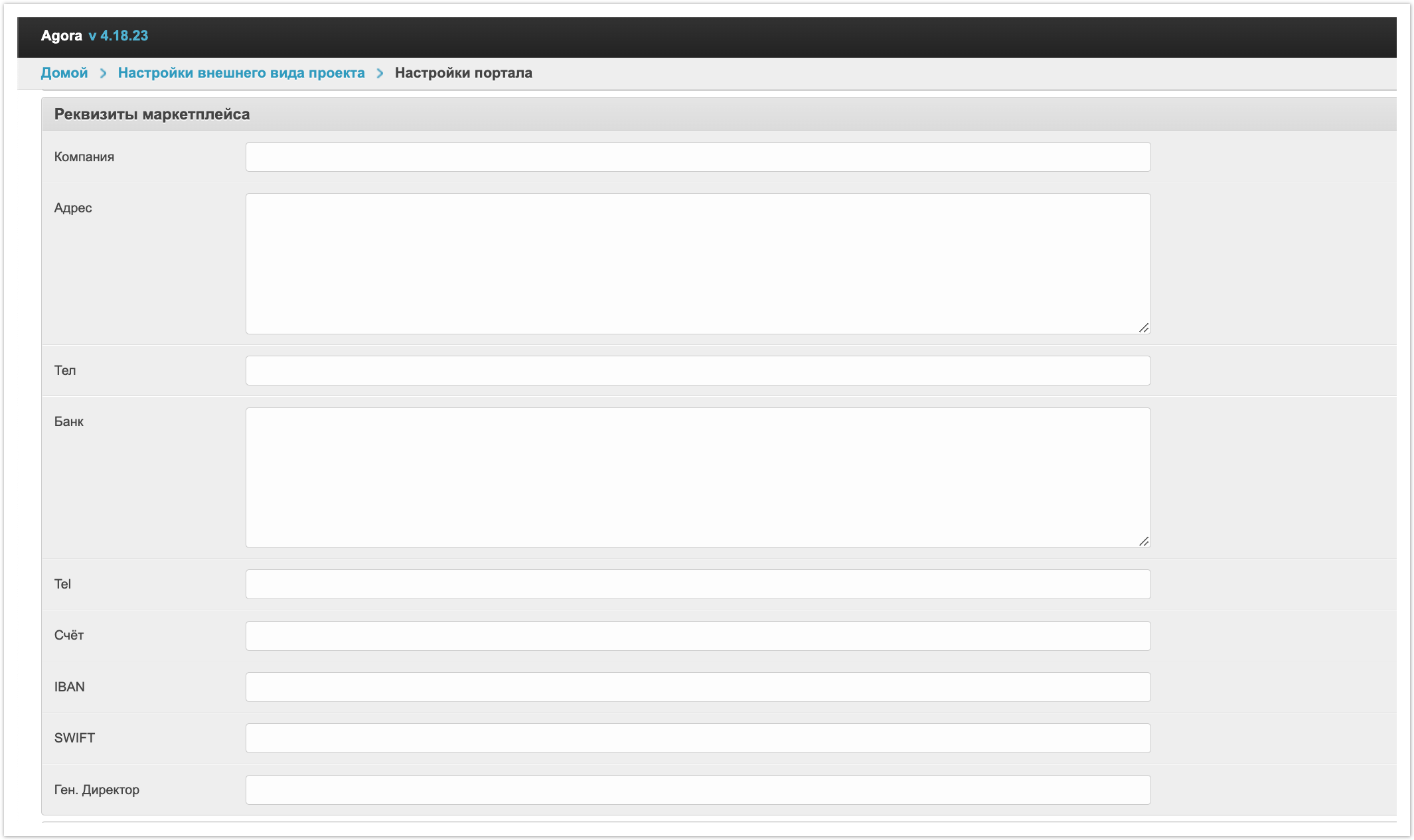
Task: Click the Ген. Директор input field
Action: [x=698, y=790]
